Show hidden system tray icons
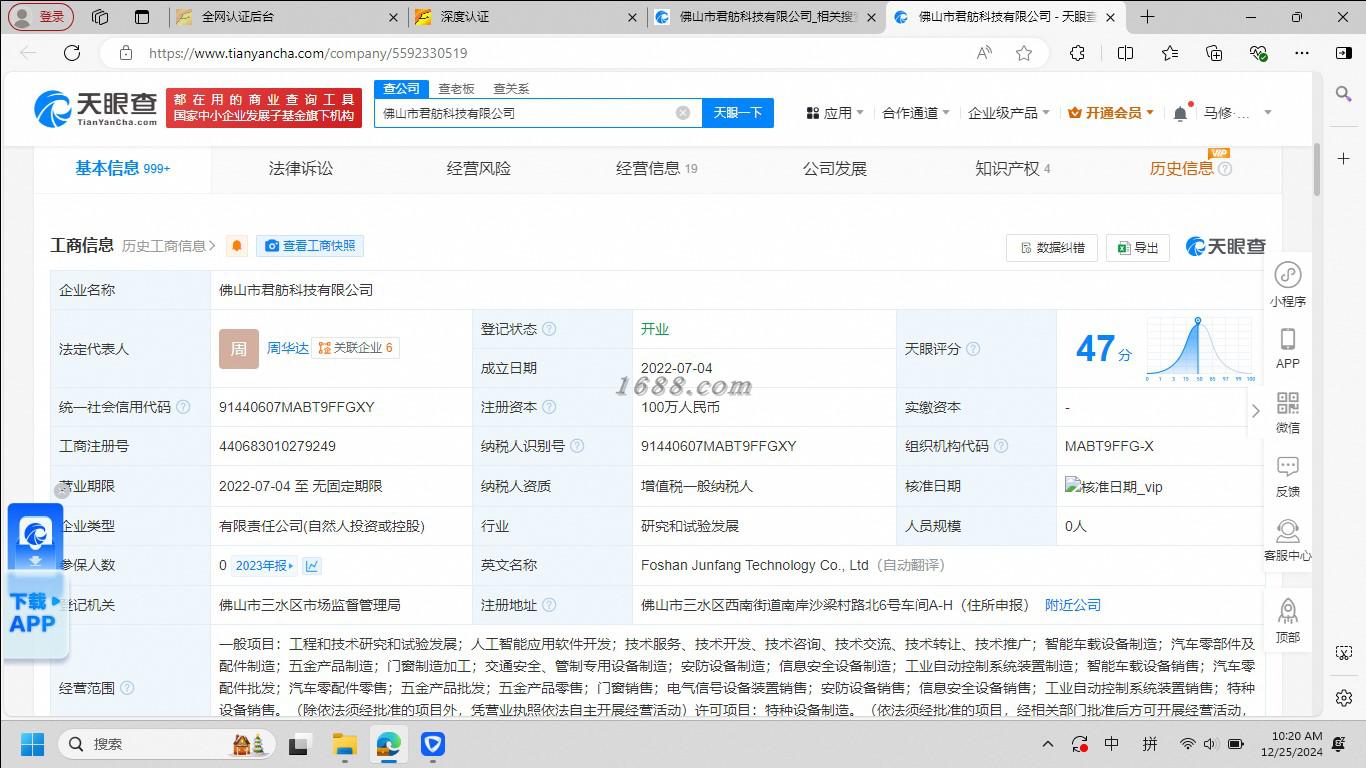Screen dimensions: 1366x768 (1048, 744)
